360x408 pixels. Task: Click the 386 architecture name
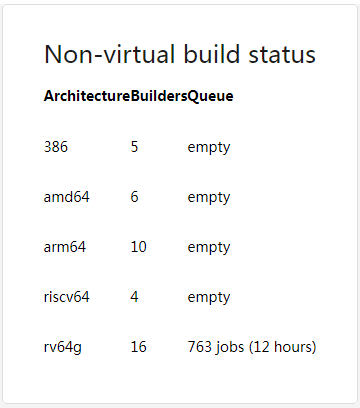[56, 147]
